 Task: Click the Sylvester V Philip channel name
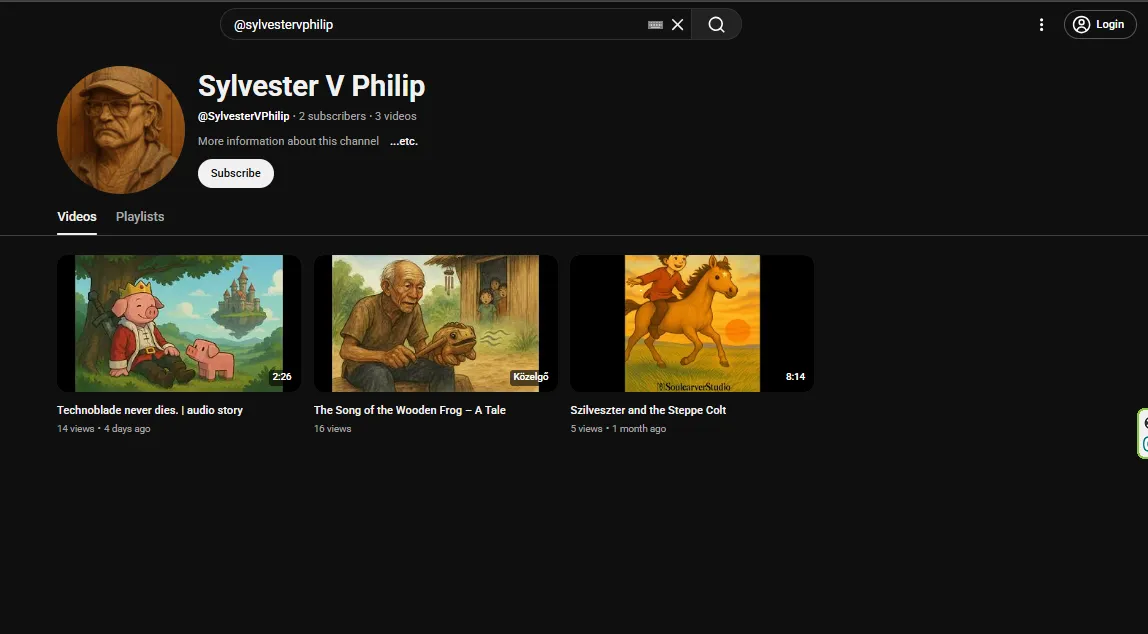click(311, 86)
